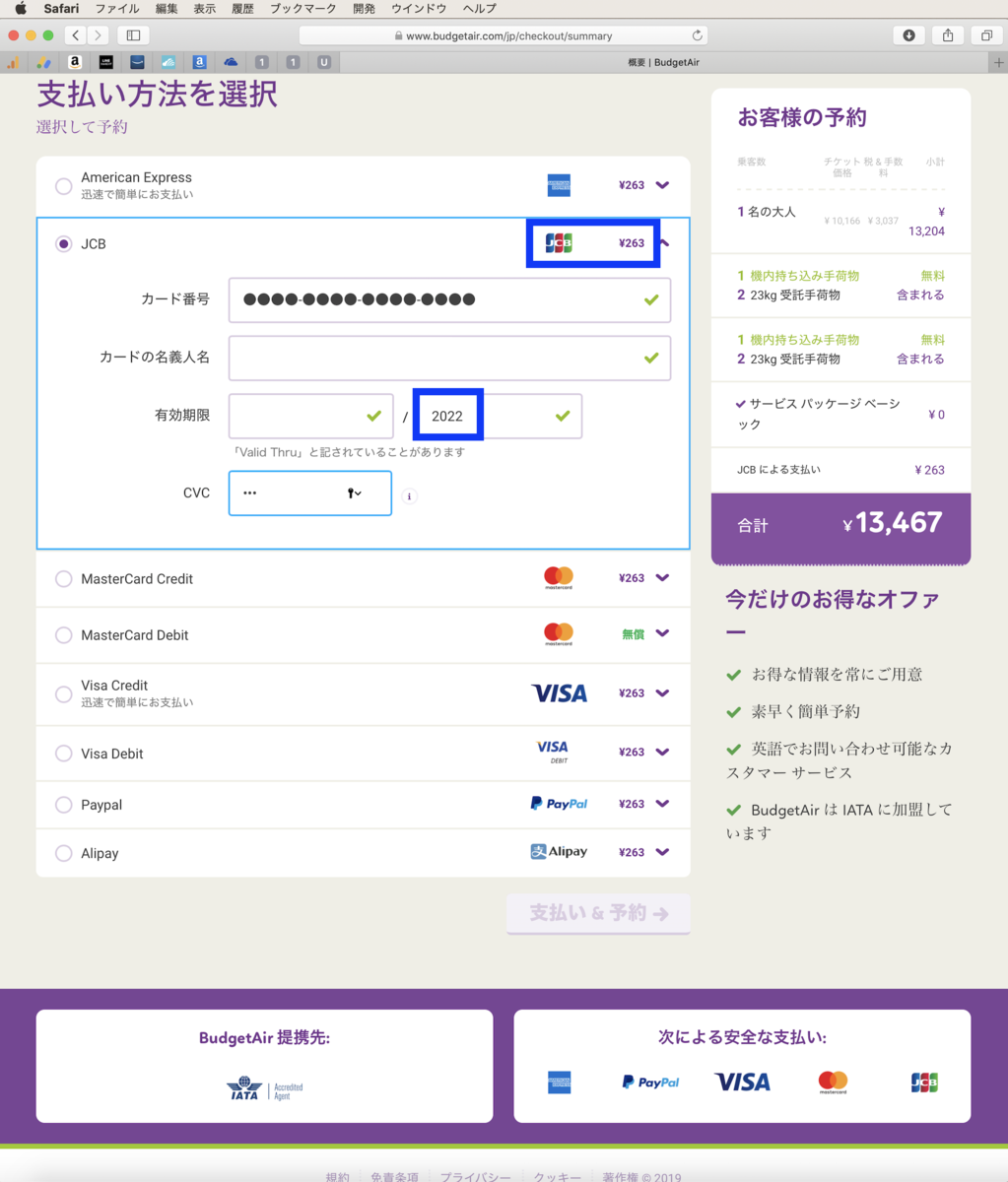The image size is (1008, 1182).
Task: Click the 支払い & 予約 button
Action: pos(598,913)
